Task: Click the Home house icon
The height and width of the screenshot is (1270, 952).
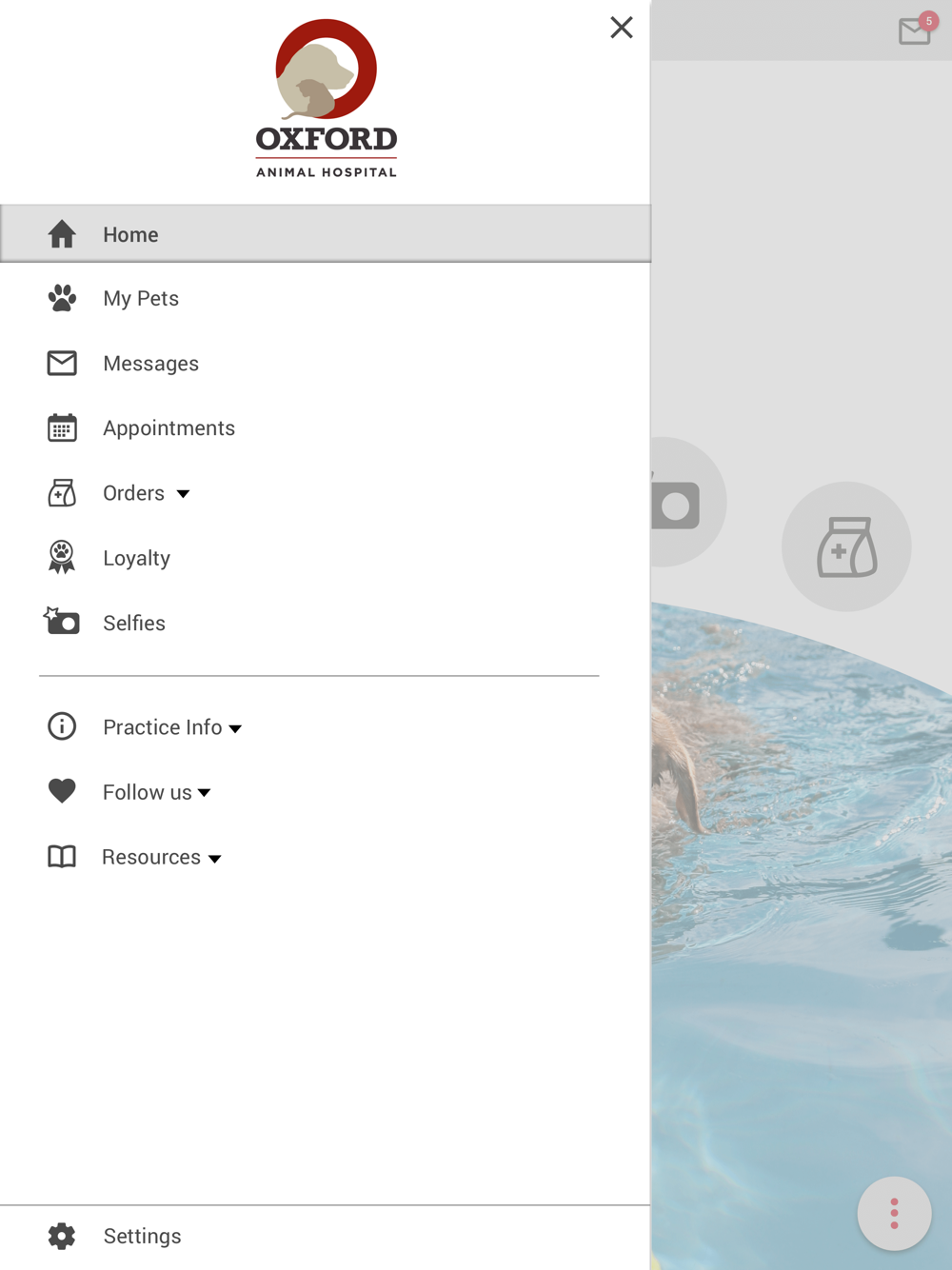Action: click(x=62, y=234)
